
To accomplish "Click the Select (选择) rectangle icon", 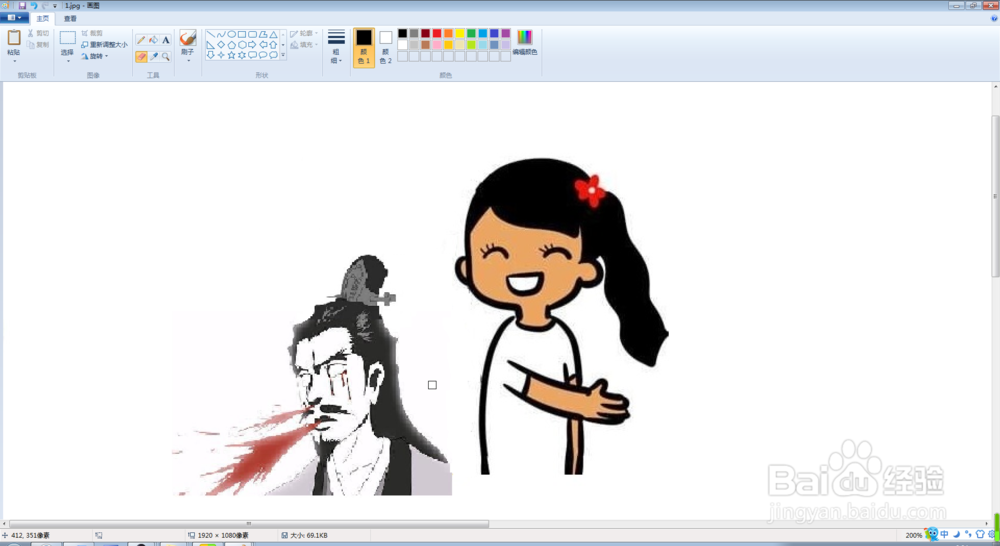I will click(x=68, y=38).
